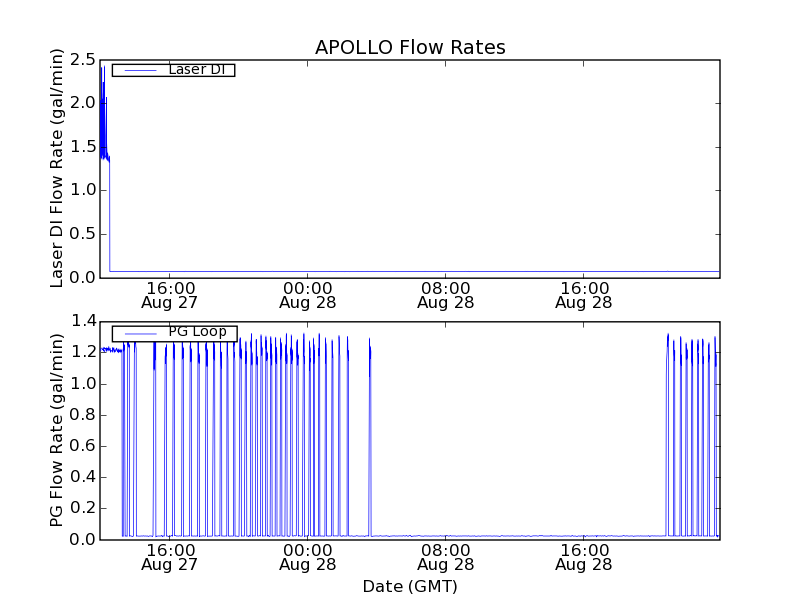Click the 'APOLLO Flow Rates' chart title
This screenshot has width=800, height=600.
pos(410,47)
